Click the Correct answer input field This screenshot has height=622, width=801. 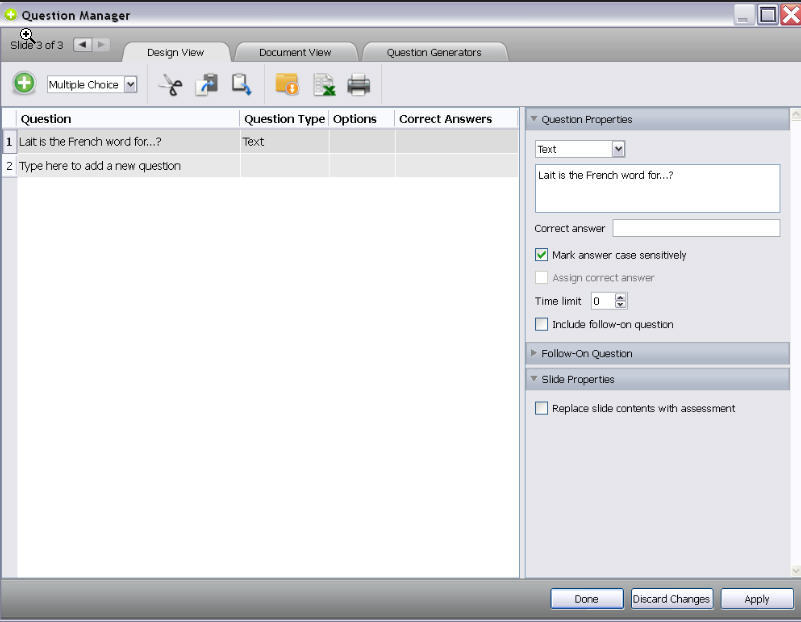696,228
